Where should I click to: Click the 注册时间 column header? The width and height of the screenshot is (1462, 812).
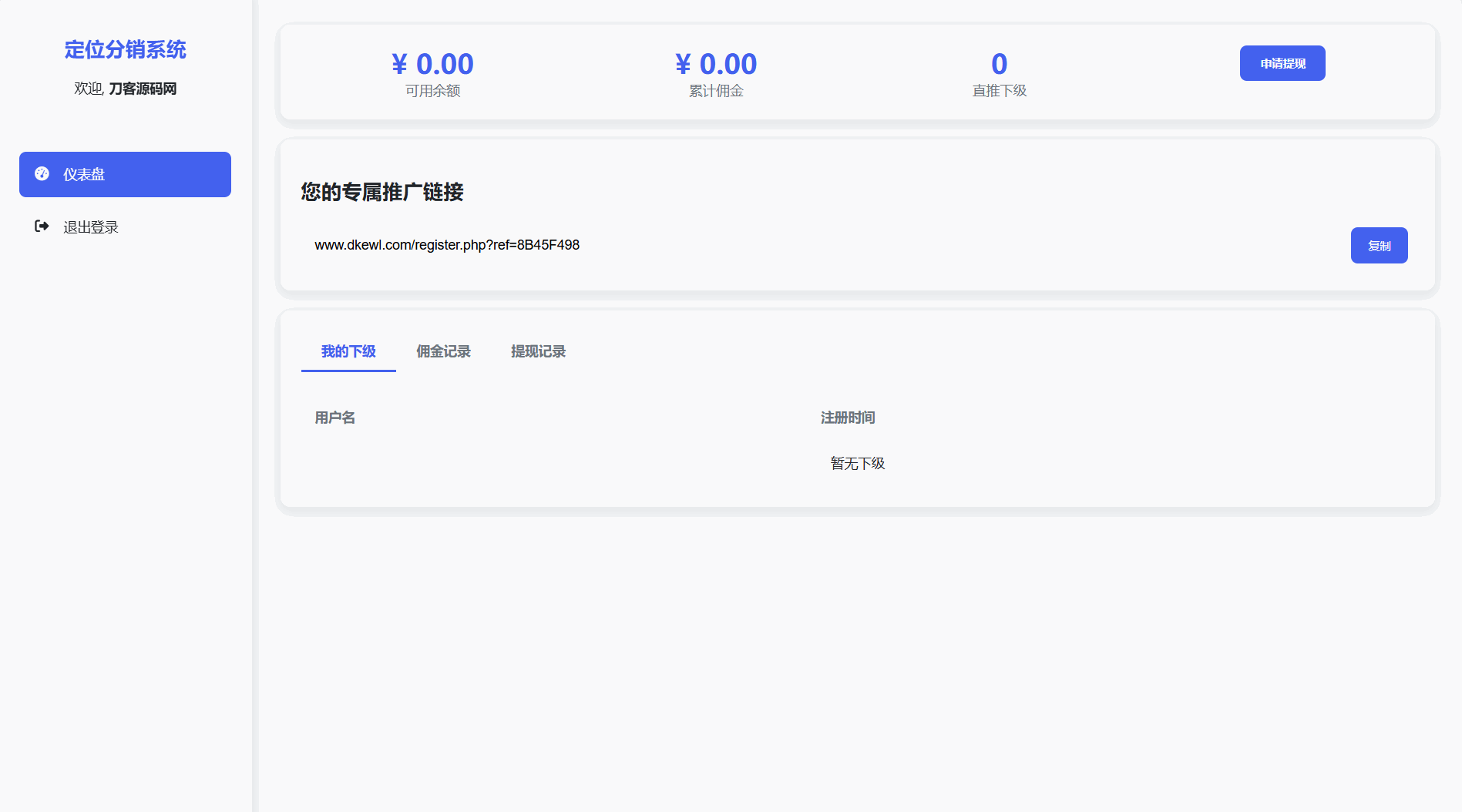(x=848, y=418)
